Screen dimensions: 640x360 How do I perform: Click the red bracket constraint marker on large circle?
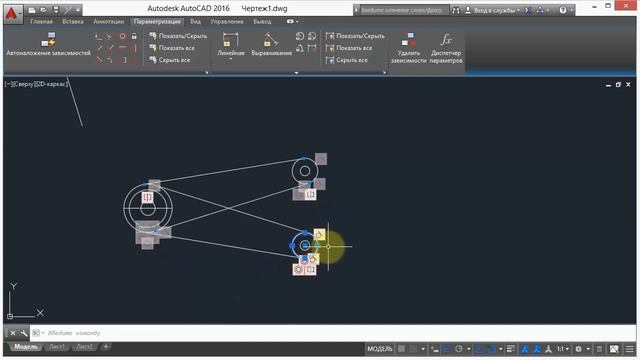147,198
